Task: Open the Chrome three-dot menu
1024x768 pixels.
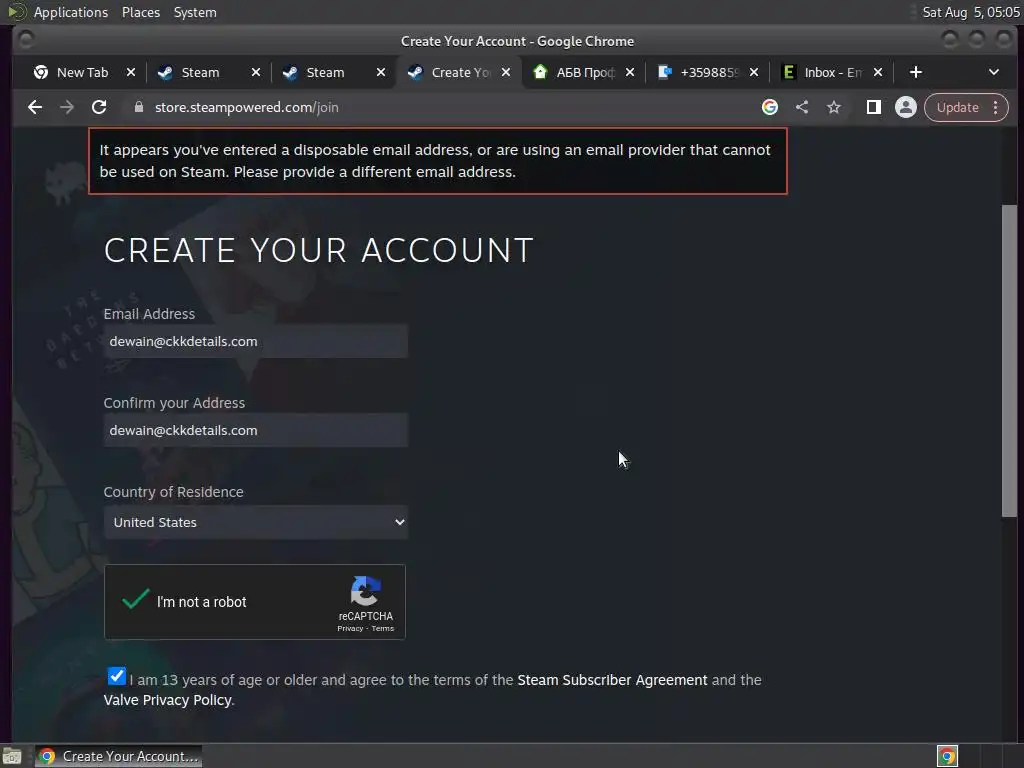Action: tap(996, 107)
